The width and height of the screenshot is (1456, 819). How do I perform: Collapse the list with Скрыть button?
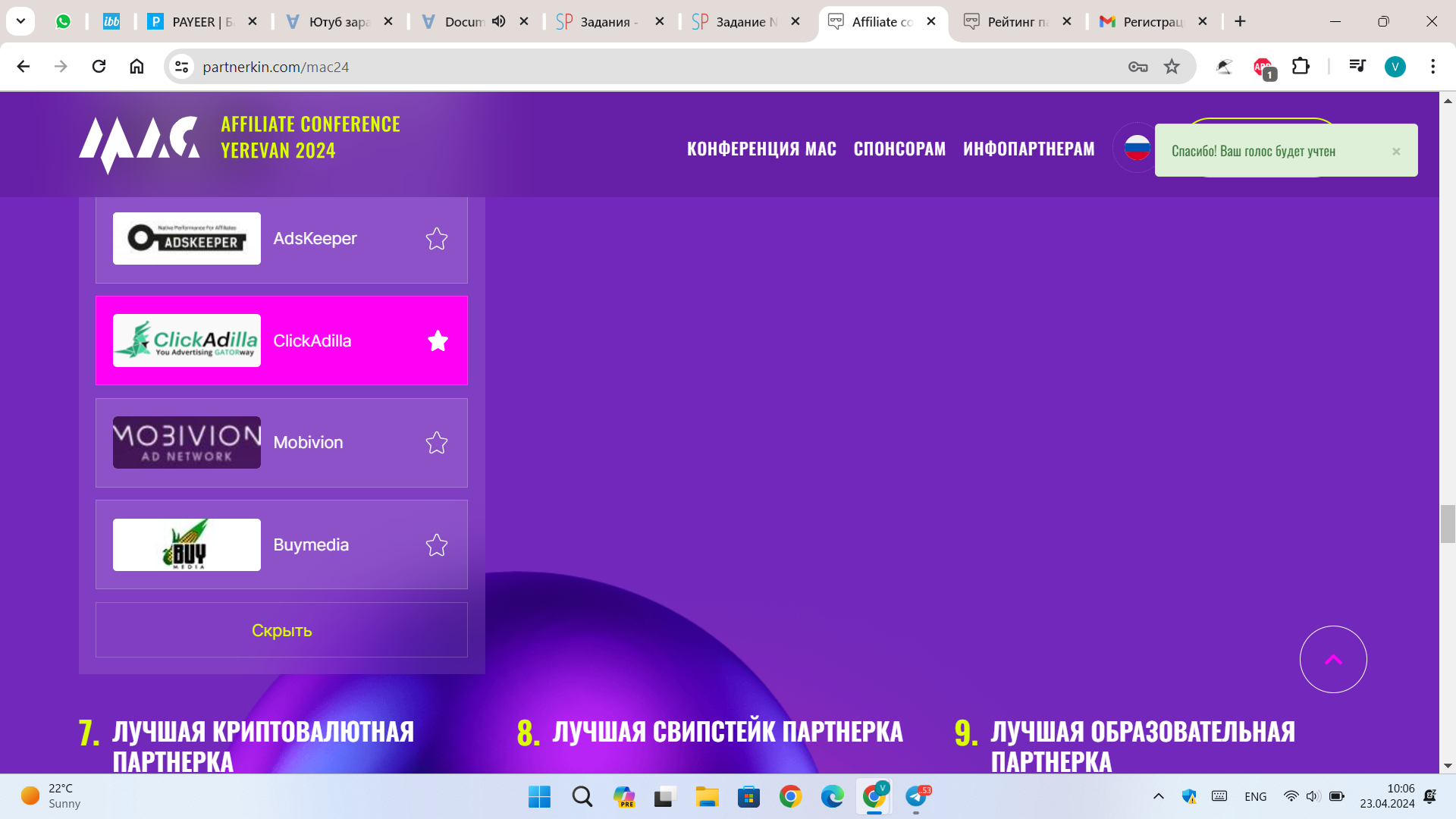pos(281,630)
